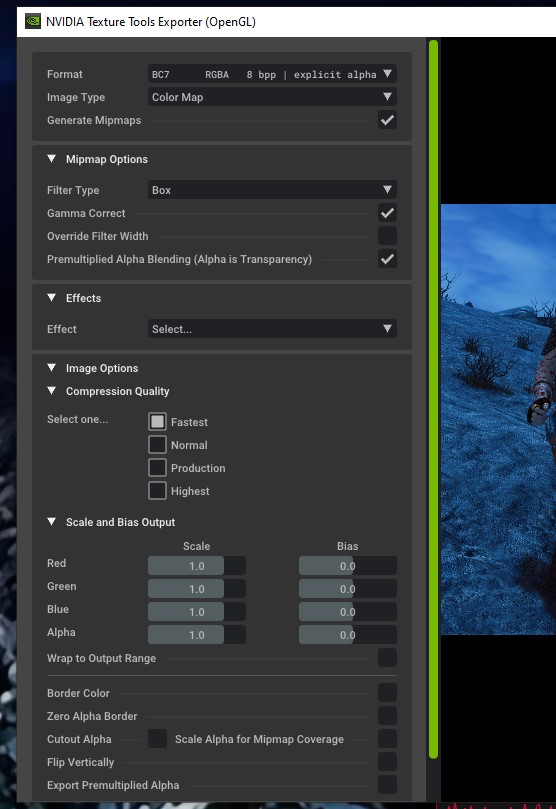Open the Filter Type Box dropdown
The image size is (556, 809).
pyautogui.click(x=272, y=190)
